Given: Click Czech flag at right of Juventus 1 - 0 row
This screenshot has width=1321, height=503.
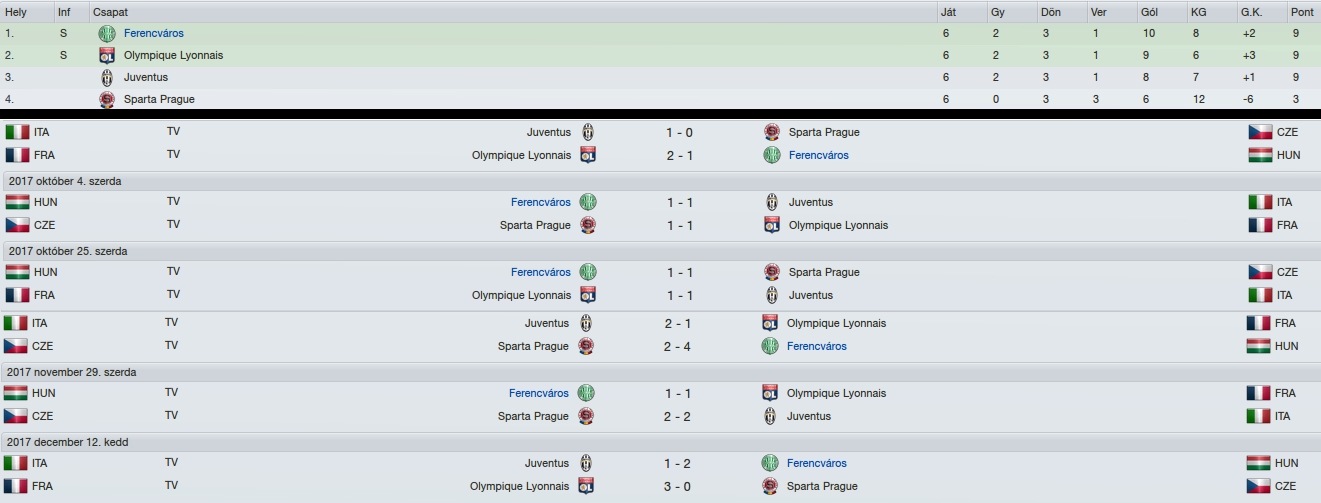Looking at the screenshot, I should 1260,132.
